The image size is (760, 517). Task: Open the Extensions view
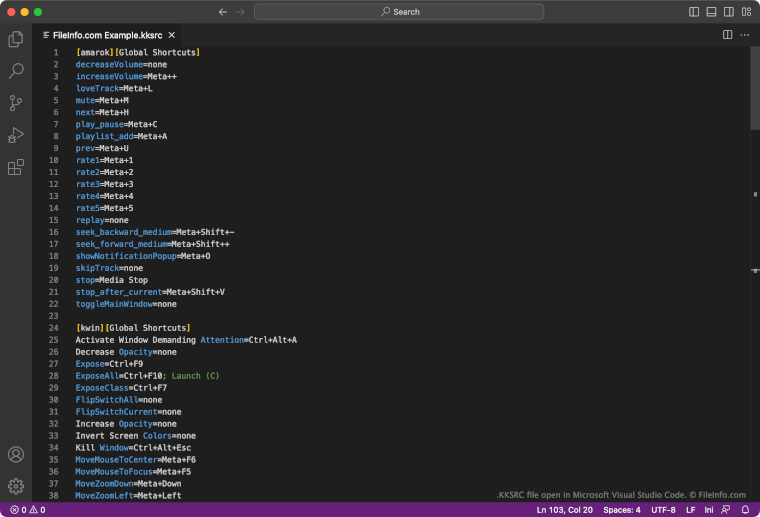(x=16, y=167)
